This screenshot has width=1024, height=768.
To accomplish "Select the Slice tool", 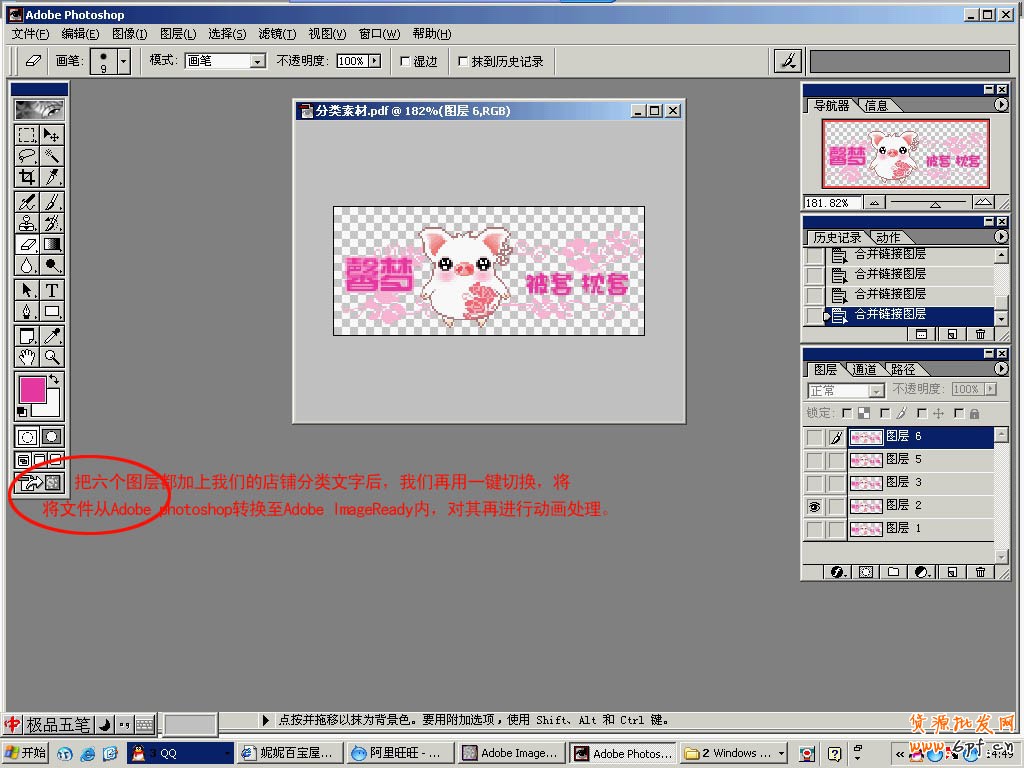I will (52, 177).
